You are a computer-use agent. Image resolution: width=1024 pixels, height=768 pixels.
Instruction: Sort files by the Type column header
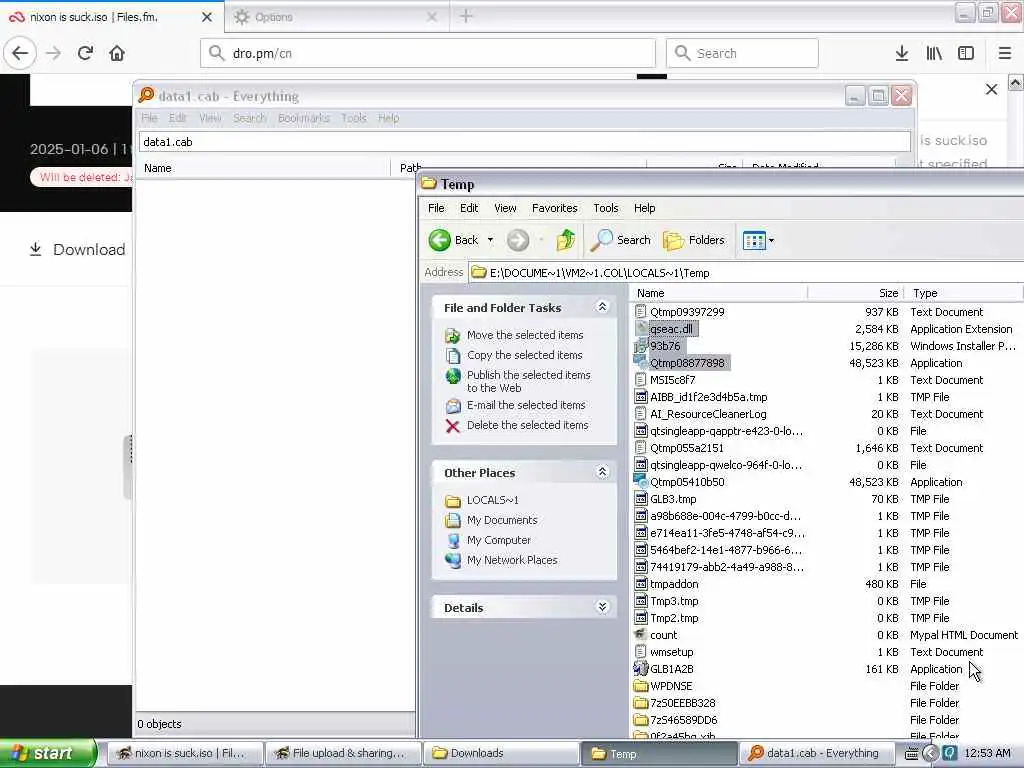point(963,293)
